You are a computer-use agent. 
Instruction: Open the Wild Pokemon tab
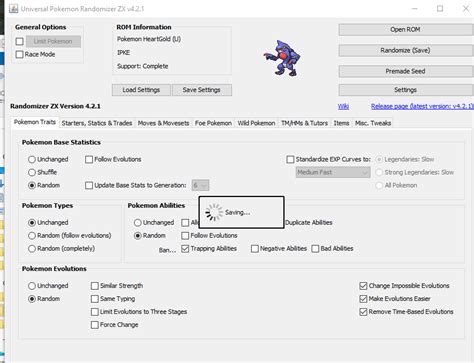point(256,123)
